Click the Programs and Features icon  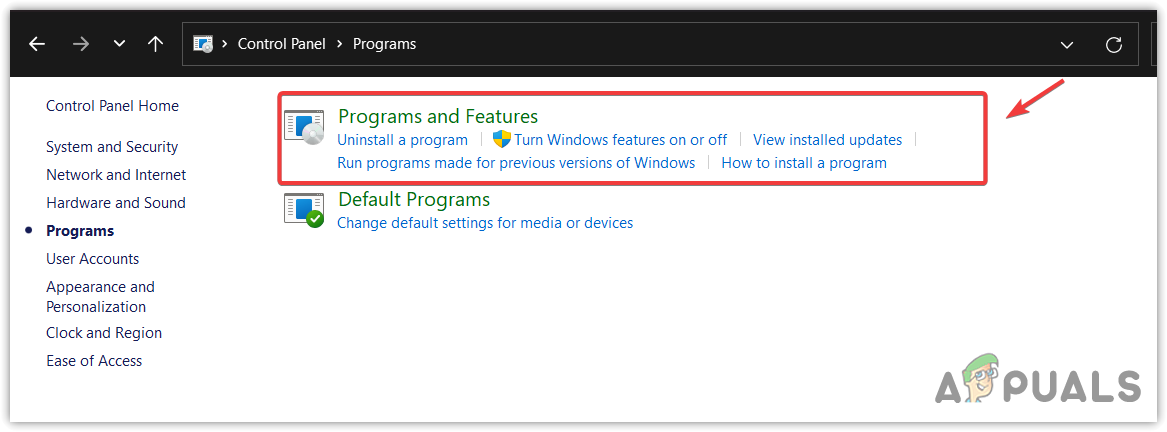[x=304, y=128]
